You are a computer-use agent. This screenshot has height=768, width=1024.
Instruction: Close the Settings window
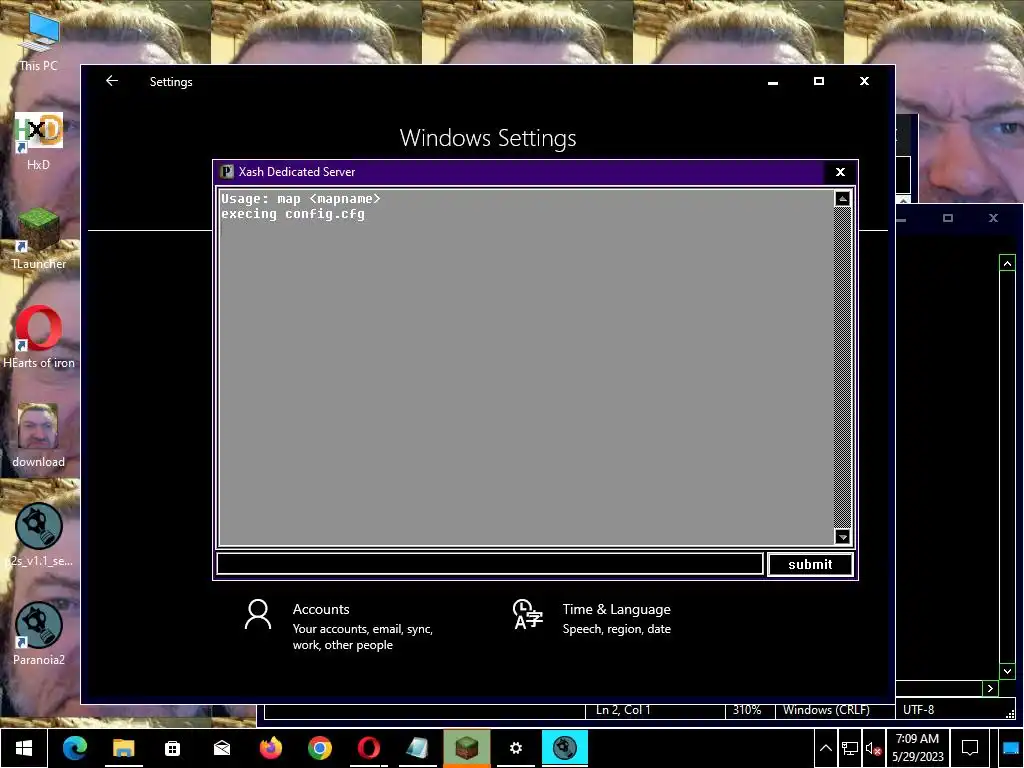pos(865,81)
